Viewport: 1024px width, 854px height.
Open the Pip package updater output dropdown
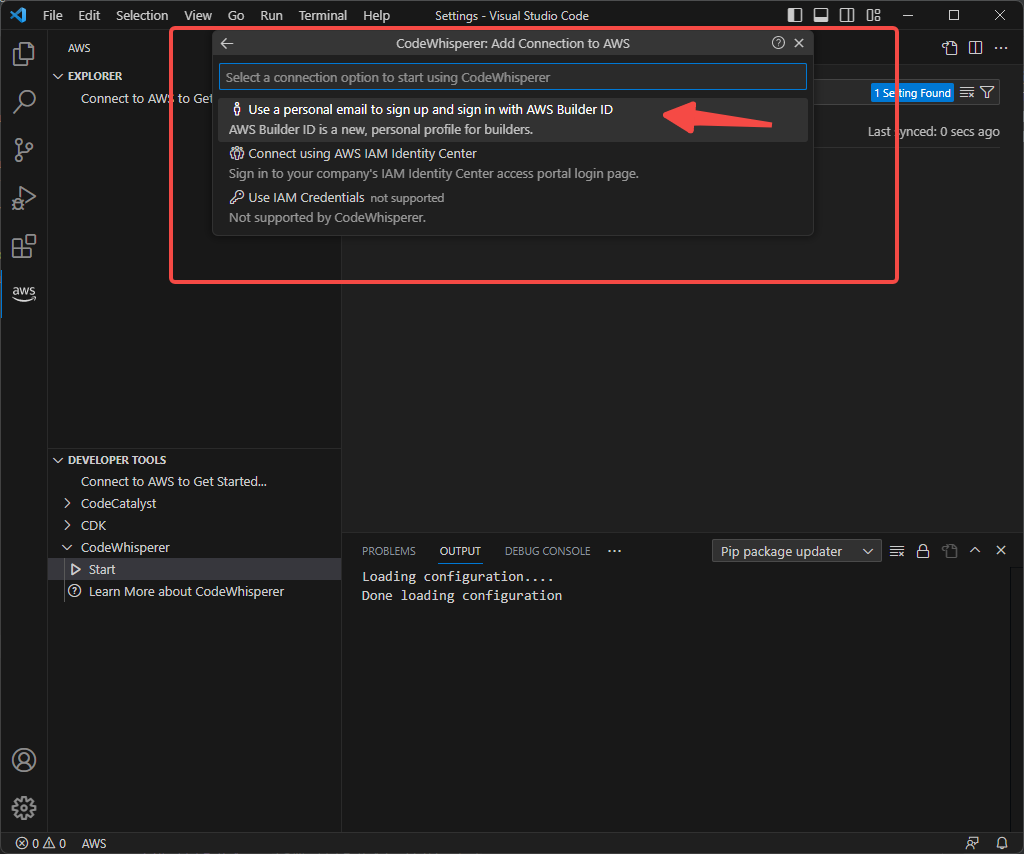click(x=797, y=551)
